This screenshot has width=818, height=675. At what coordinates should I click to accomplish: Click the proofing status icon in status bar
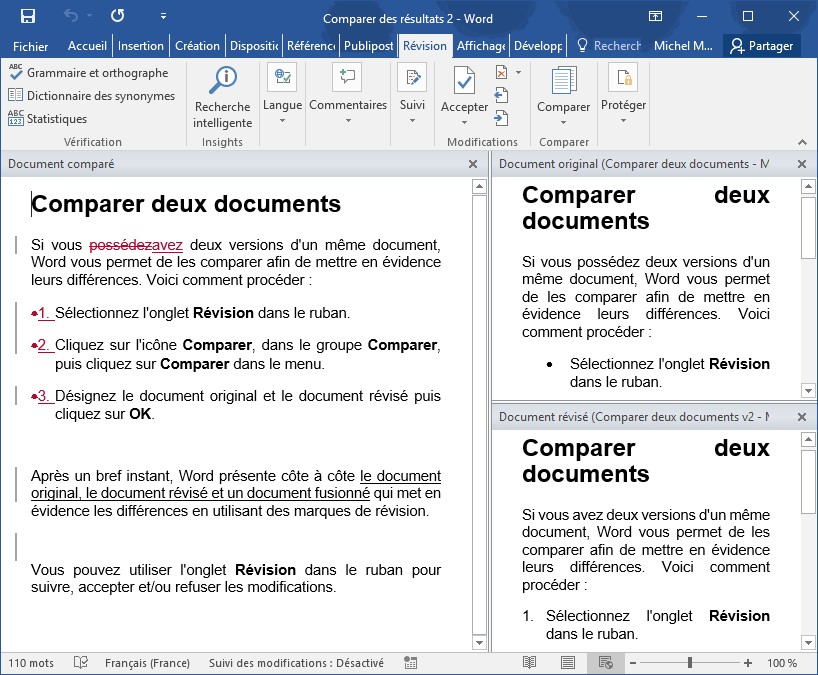tap(83, 663)
